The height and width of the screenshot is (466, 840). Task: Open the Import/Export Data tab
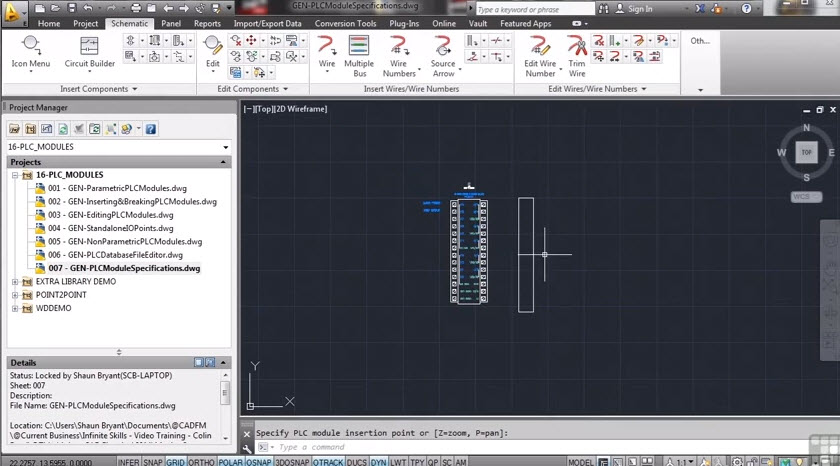267,24
